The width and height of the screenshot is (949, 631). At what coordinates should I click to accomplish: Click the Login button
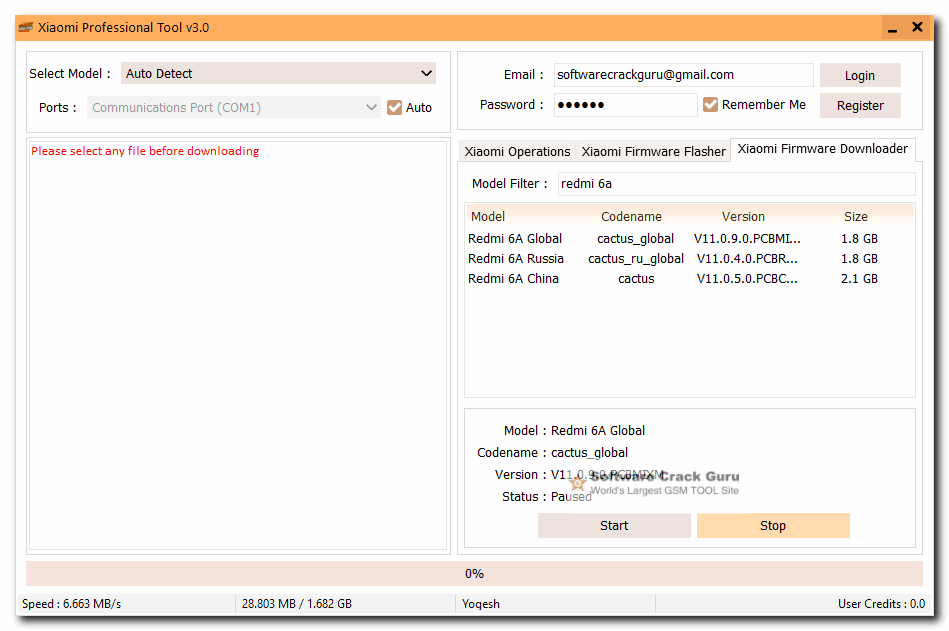coord(860,76)
